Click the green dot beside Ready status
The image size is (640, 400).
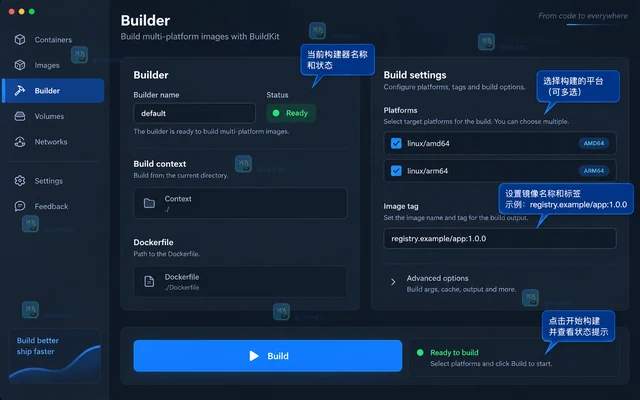click(276, 113)
